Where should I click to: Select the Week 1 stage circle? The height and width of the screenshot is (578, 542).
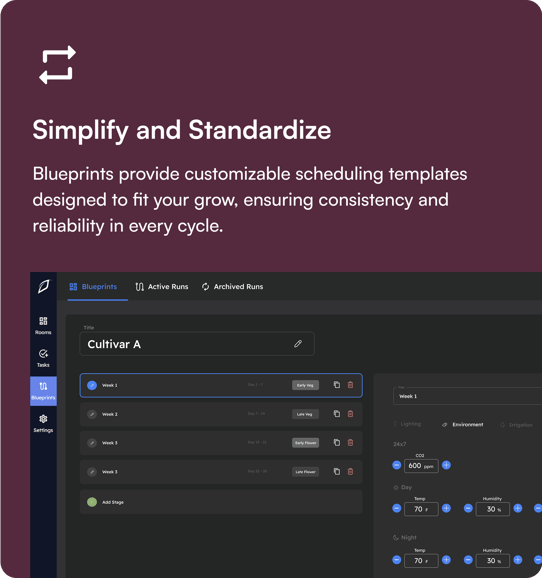[x=92, y=385]
